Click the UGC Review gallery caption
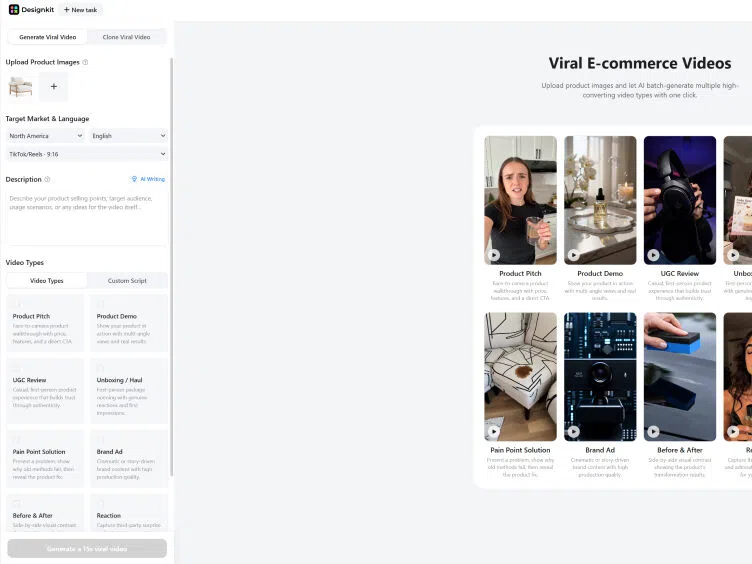The image size is (752, 564). (680, 273)
